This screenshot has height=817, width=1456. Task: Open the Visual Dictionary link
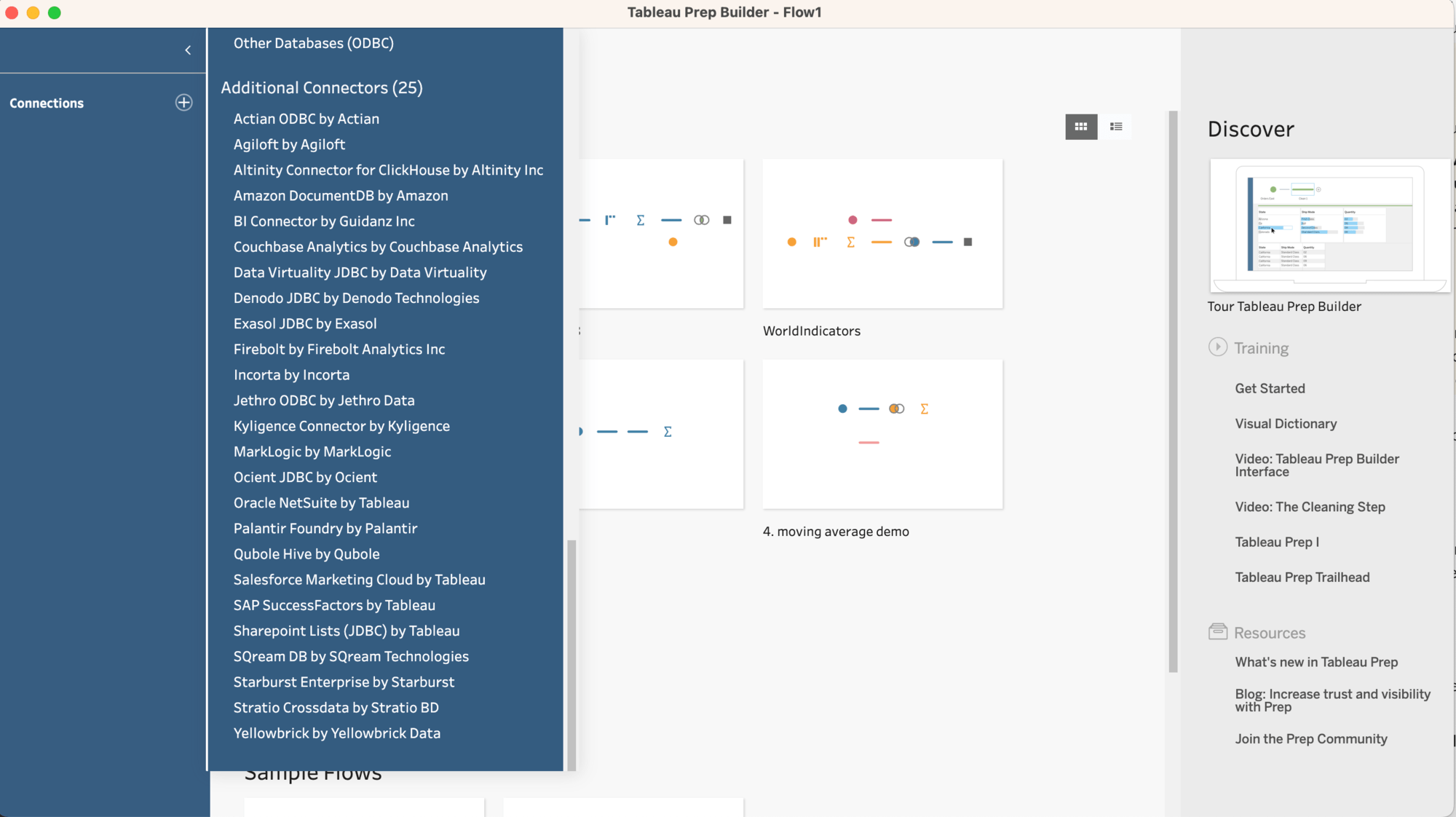click(1286, 424)
